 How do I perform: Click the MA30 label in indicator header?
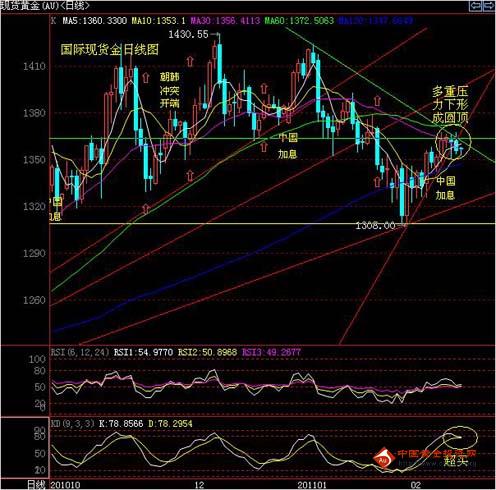coord(225,21)
